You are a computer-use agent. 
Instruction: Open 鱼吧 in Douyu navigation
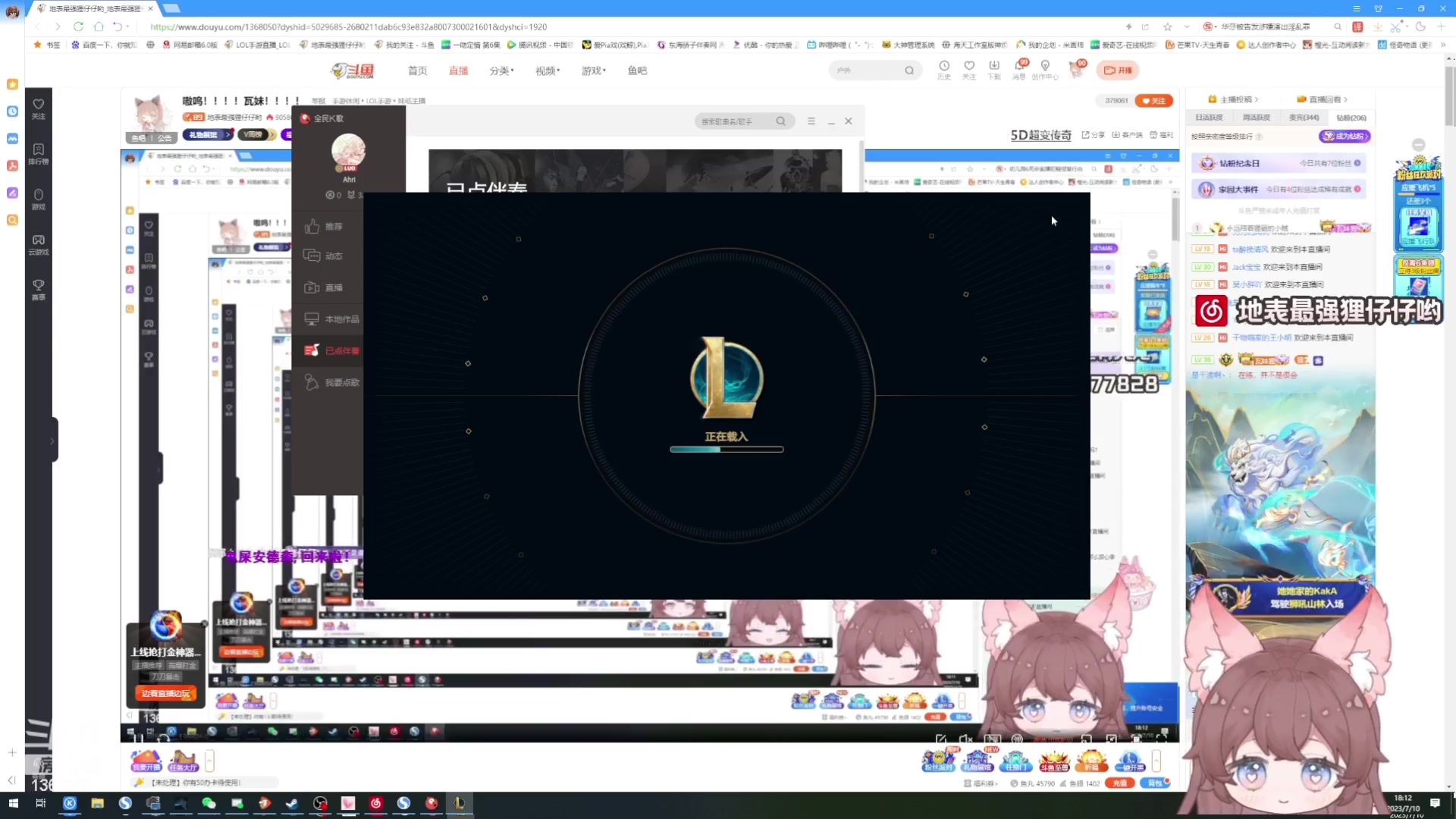(637, 71)
